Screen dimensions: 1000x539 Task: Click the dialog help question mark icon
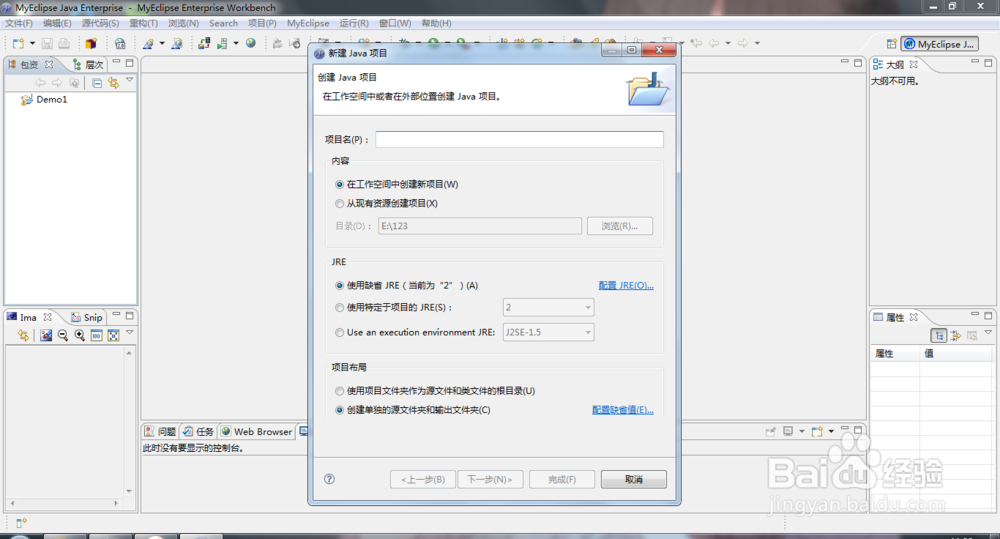(x=329, y=479)
